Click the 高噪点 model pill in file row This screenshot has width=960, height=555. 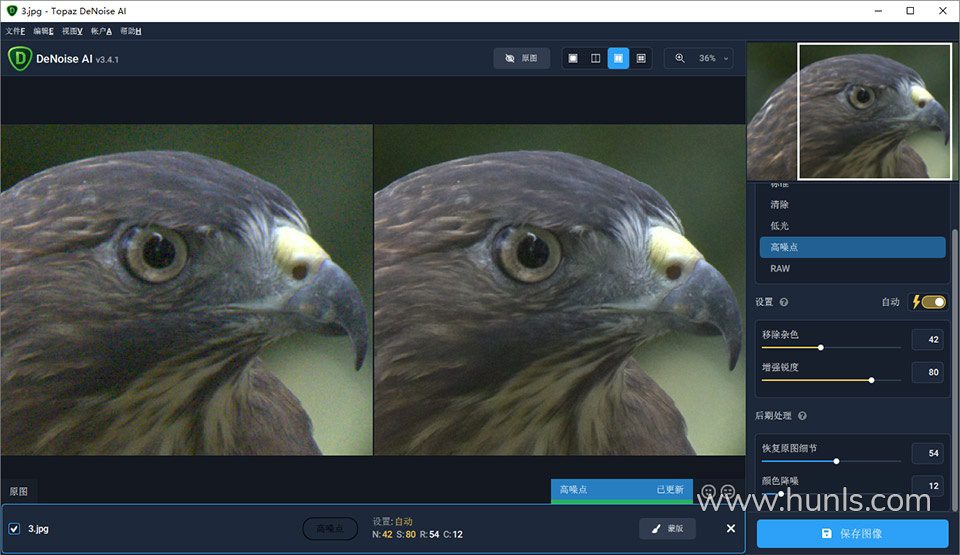(x=330, y=529)
